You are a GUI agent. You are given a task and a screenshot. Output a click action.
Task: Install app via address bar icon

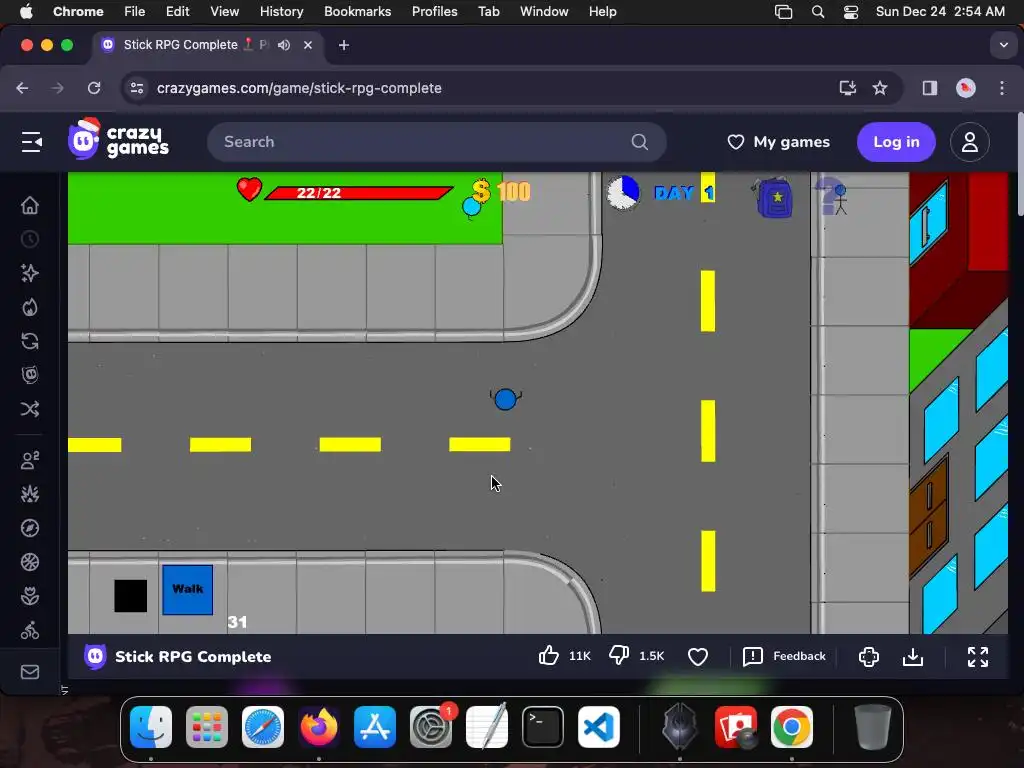click(847, 88)
